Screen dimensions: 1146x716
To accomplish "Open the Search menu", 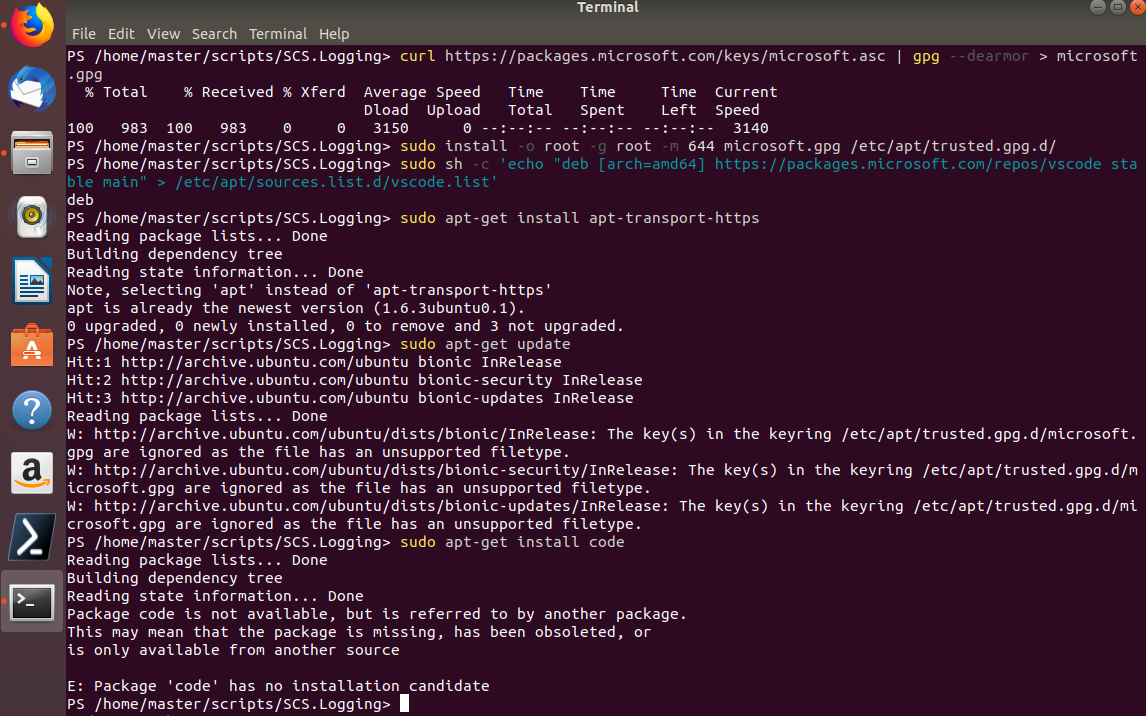I will coord(214,33).
